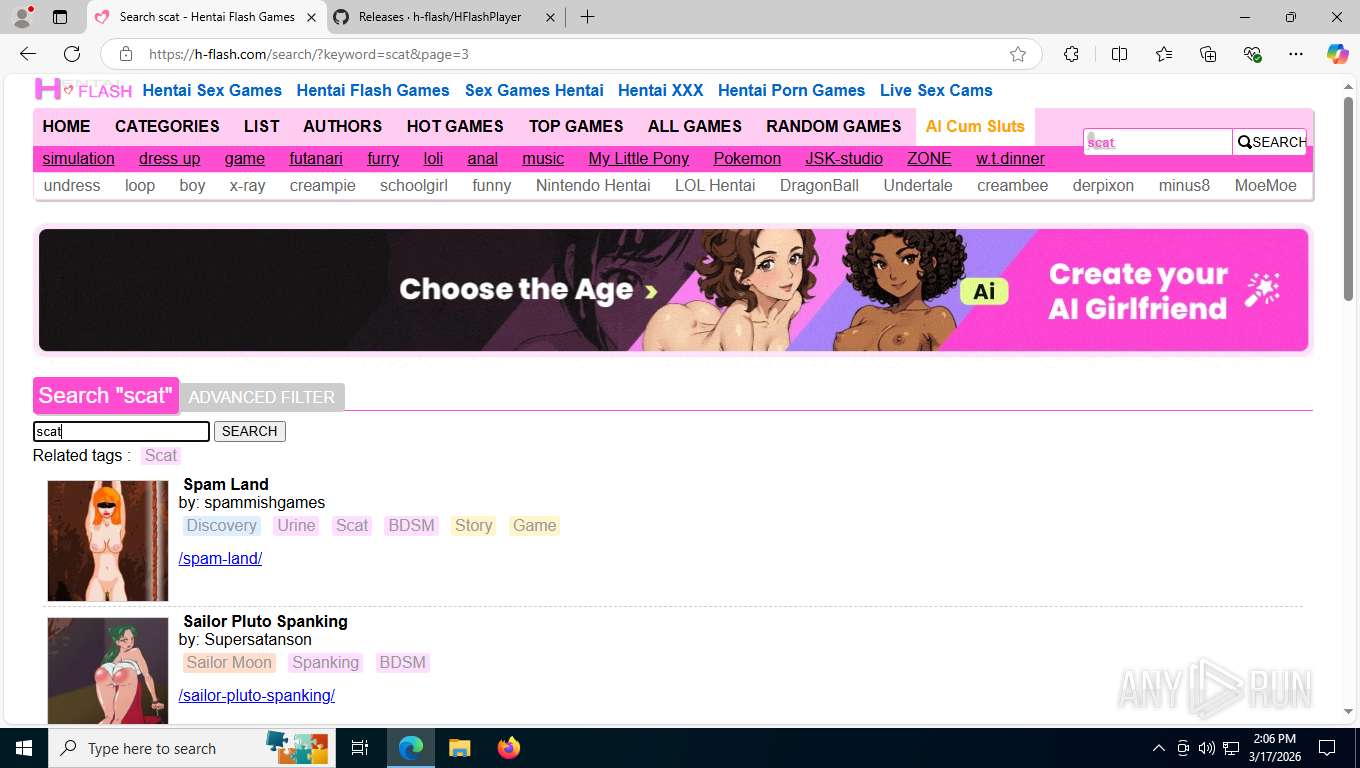Click the header search text box
Image resolution: width=1360 pixels, height=768 pixels.
click(1158, 142)
